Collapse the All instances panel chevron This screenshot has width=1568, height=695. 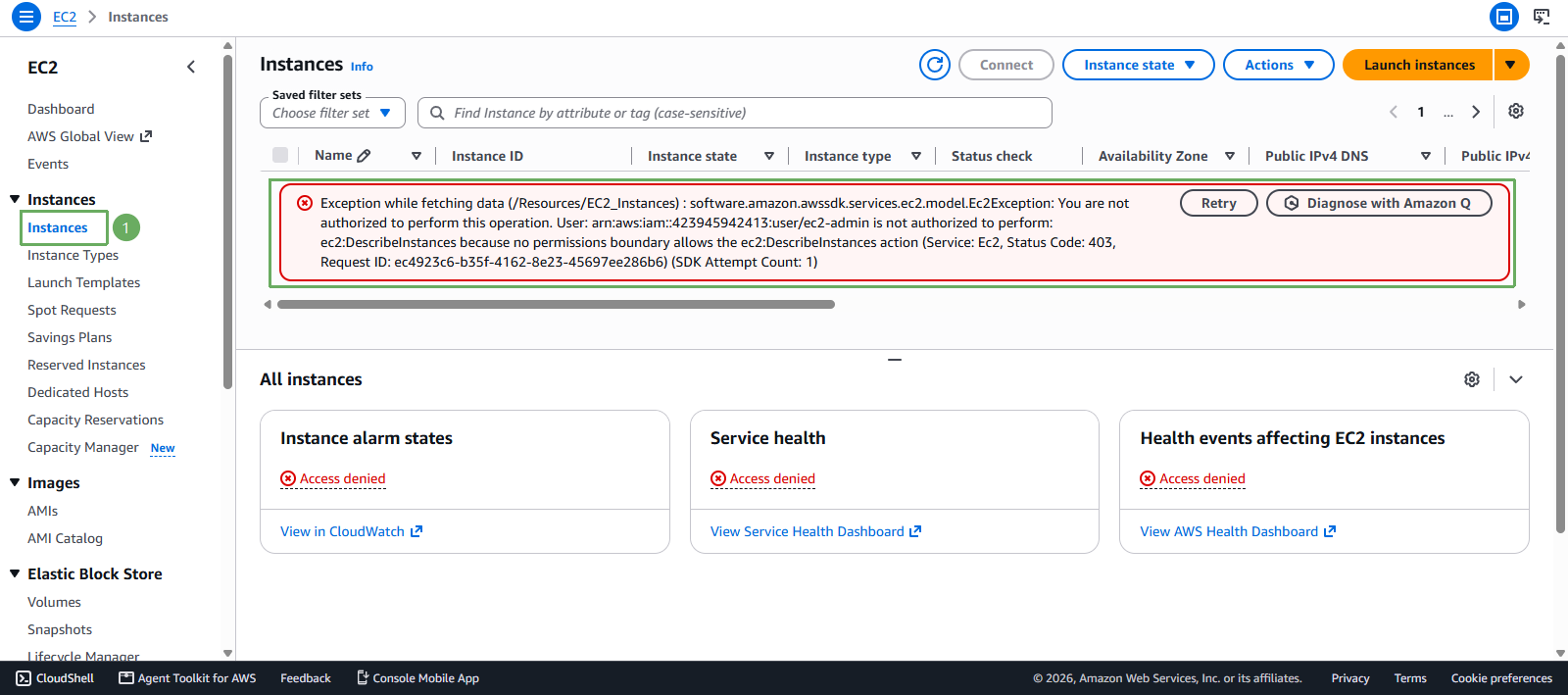[x=1516, y=379]
